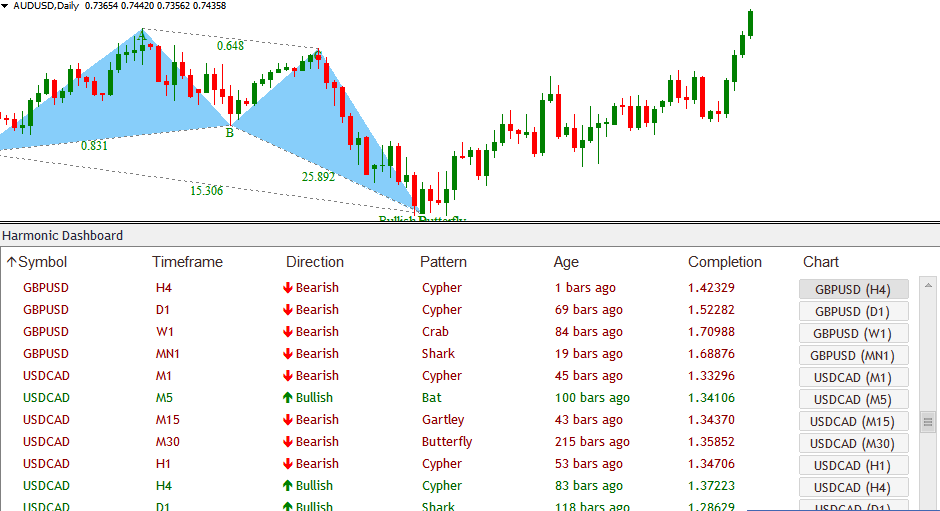Click the bearish arrow in GBPUSD MN1 row
940x511 pixels.
(288, 354)
